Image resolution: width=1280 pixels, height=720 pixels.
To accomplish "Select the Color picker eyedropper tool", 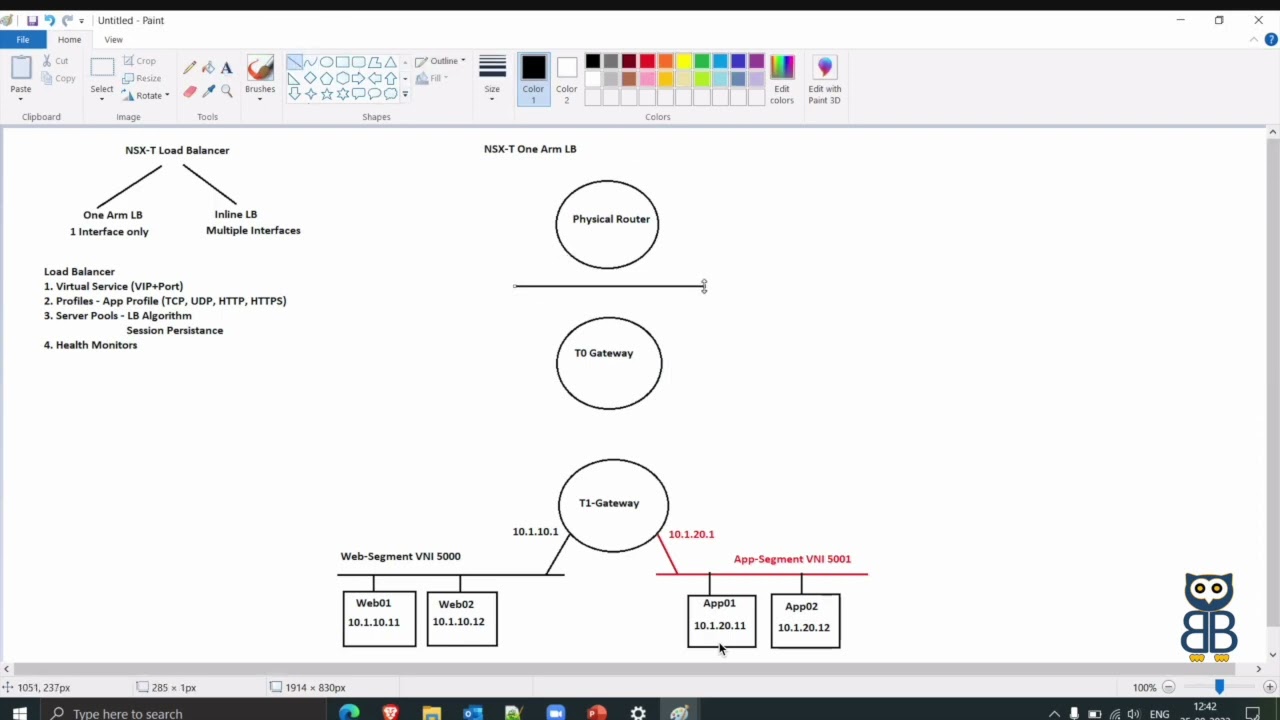I will coord(208,91).
